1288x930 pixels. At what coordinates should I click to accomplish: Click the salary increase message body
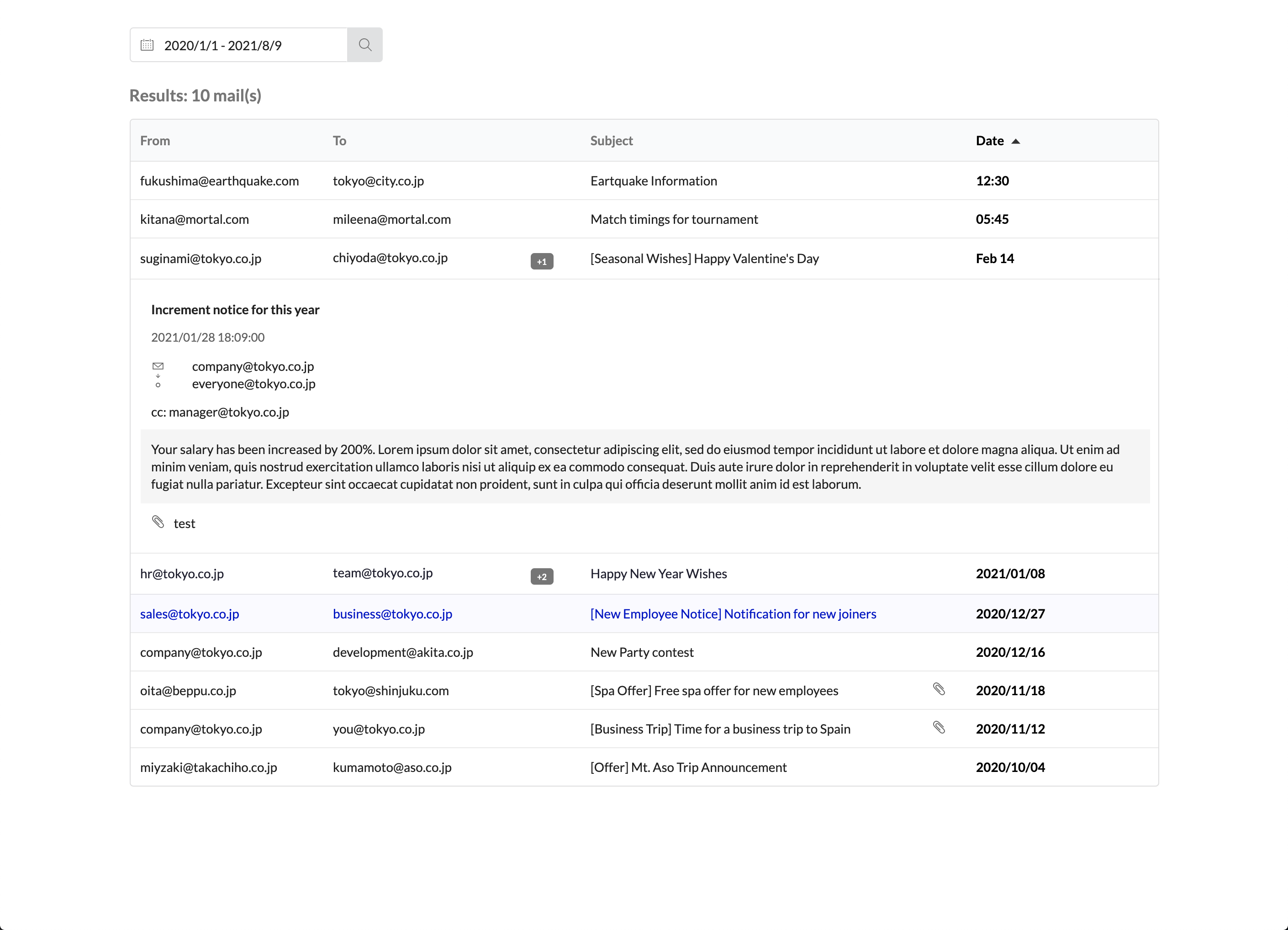tap(645, 466)
